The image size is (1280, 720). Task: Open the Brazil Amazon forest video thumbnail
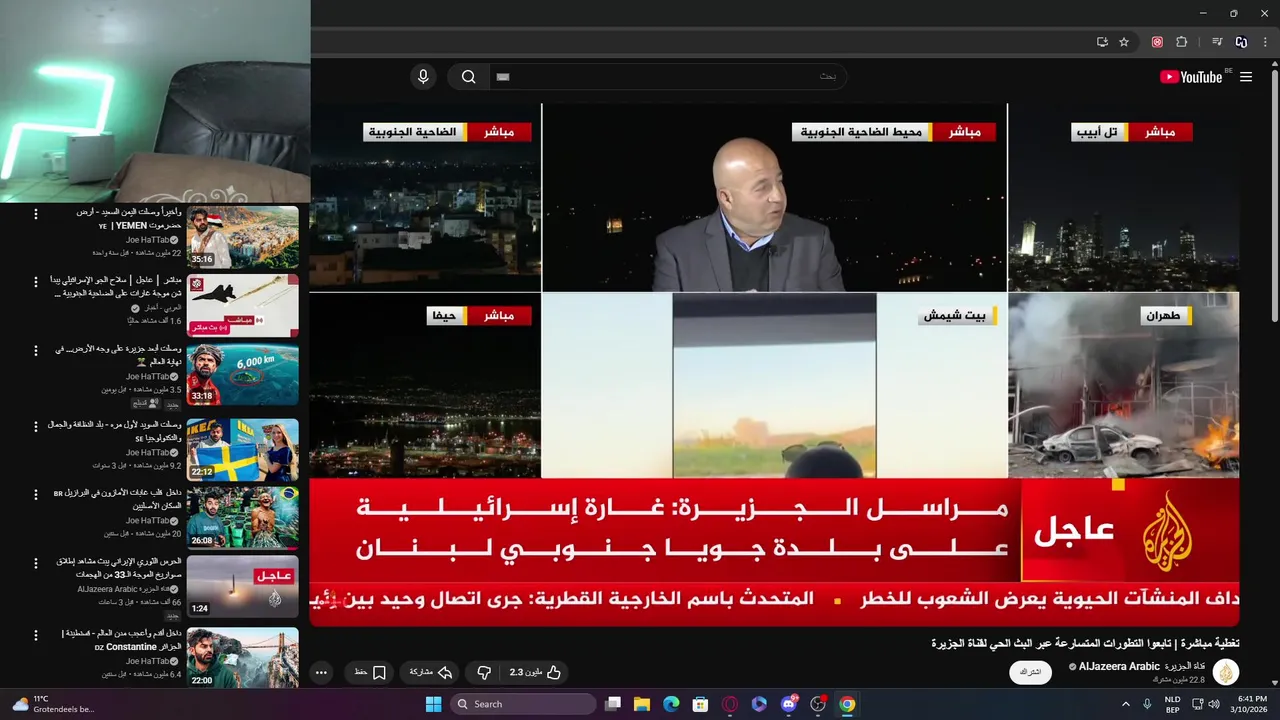pos(242,518)
